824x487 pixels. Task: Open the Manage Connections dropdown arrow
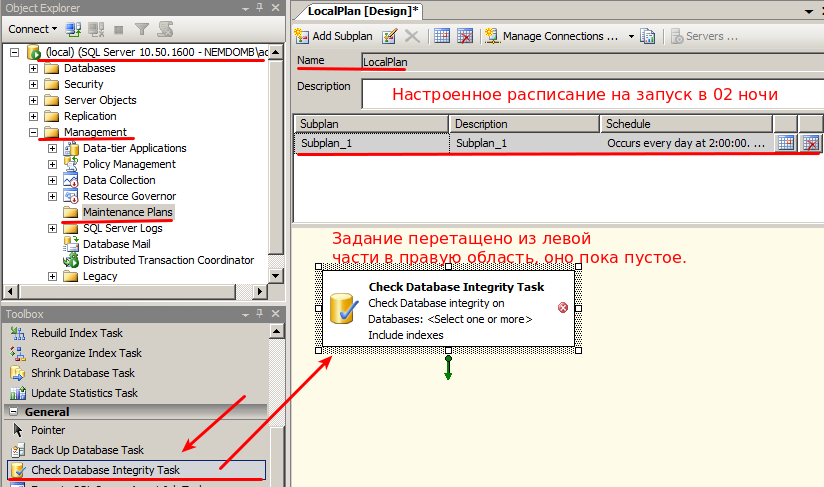click(631, 36)
